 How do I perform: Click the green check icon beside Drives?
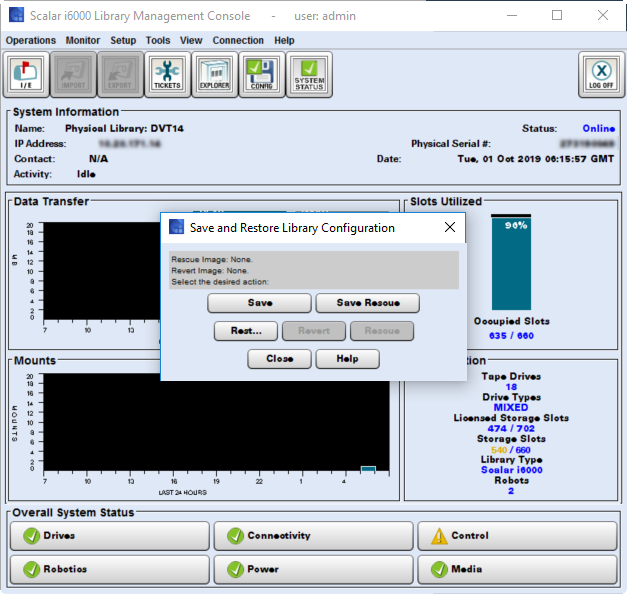point(31,536)
